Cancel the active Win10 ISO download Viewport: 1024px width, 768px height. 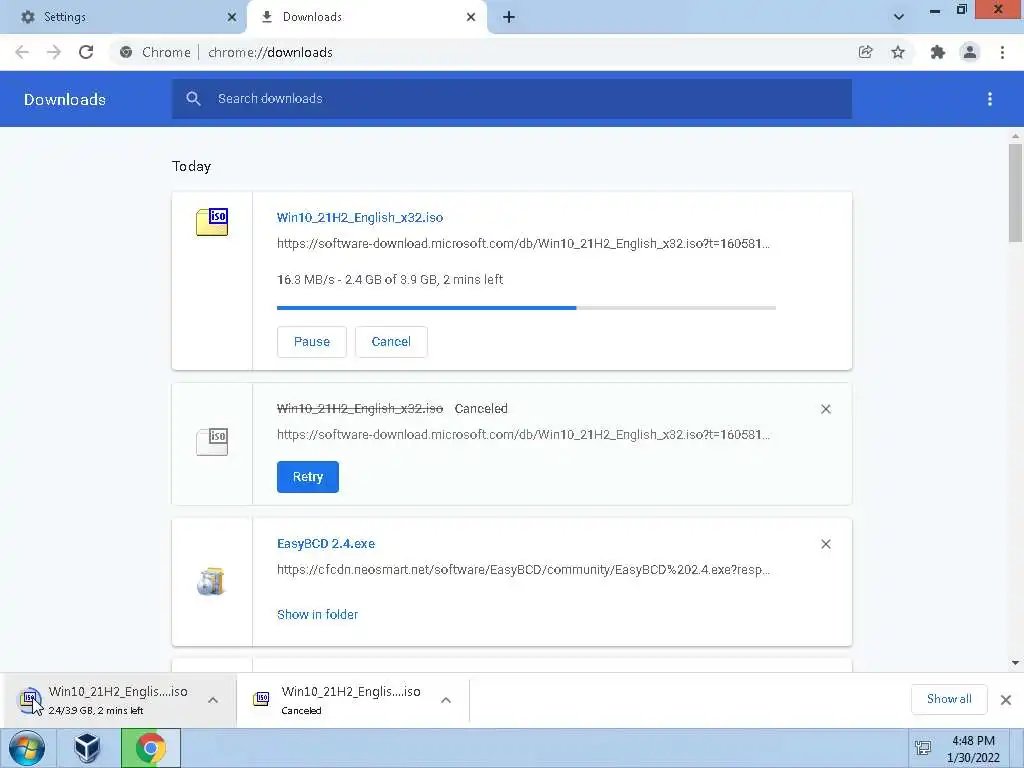point(391,342)
